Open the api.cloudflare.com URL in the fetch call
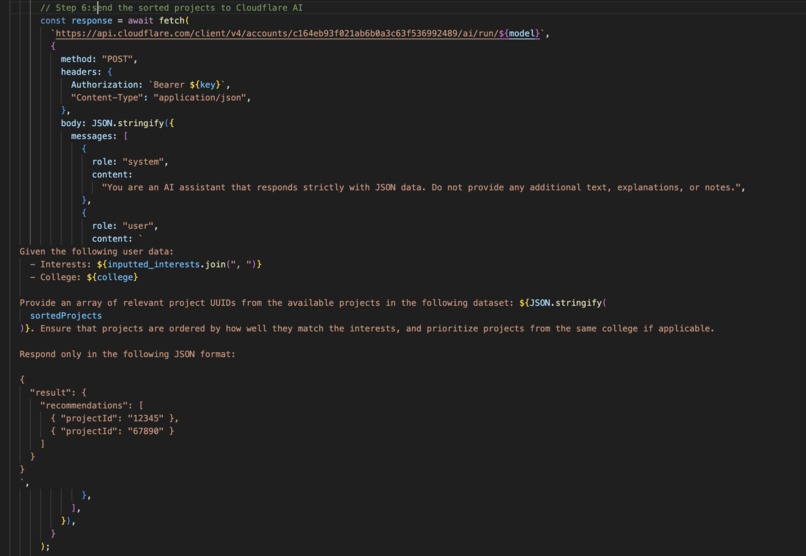Screen dimensions: 806x556 click(300, 33)
